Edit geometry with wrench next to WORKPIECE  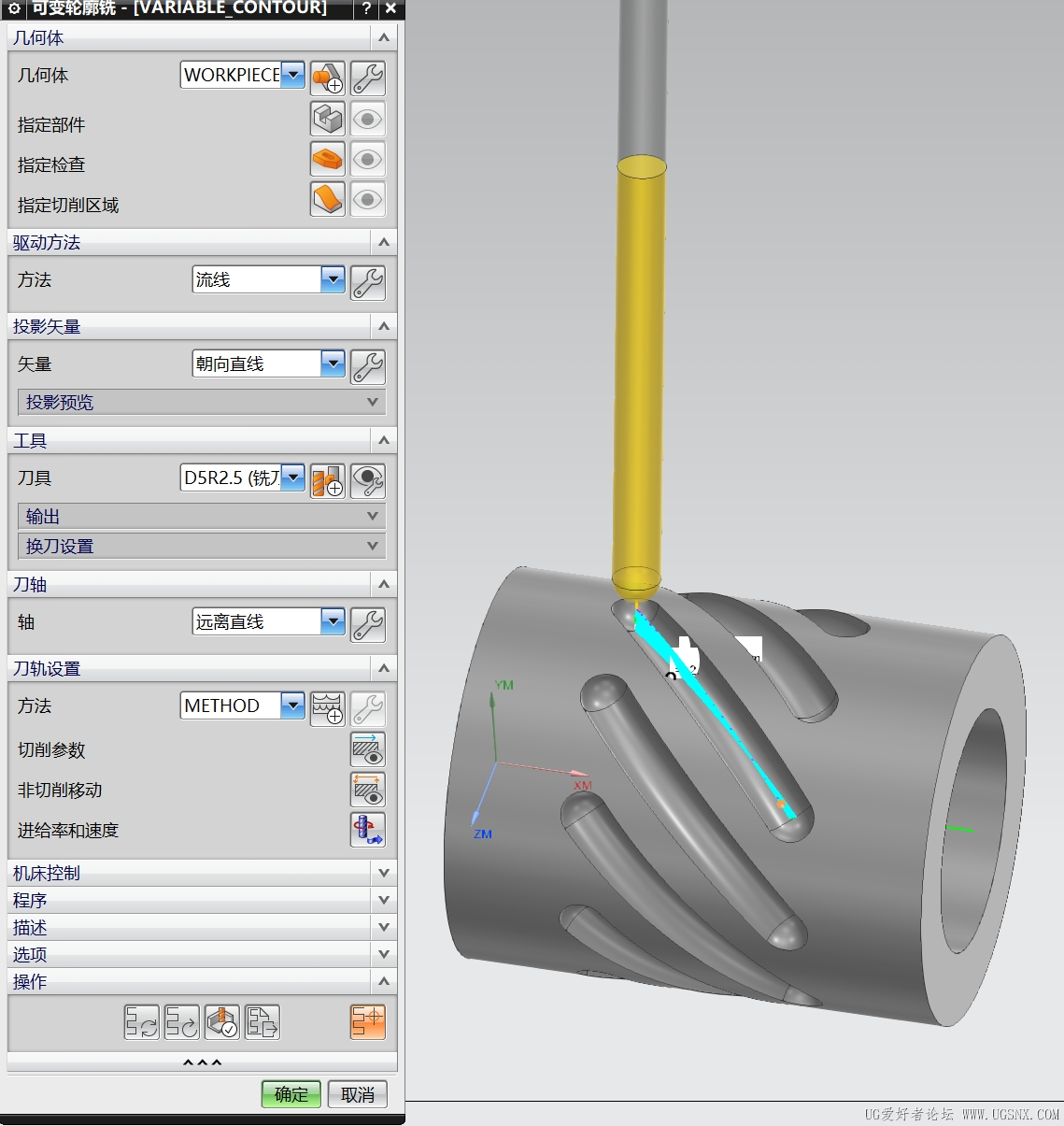pos(368,78)
